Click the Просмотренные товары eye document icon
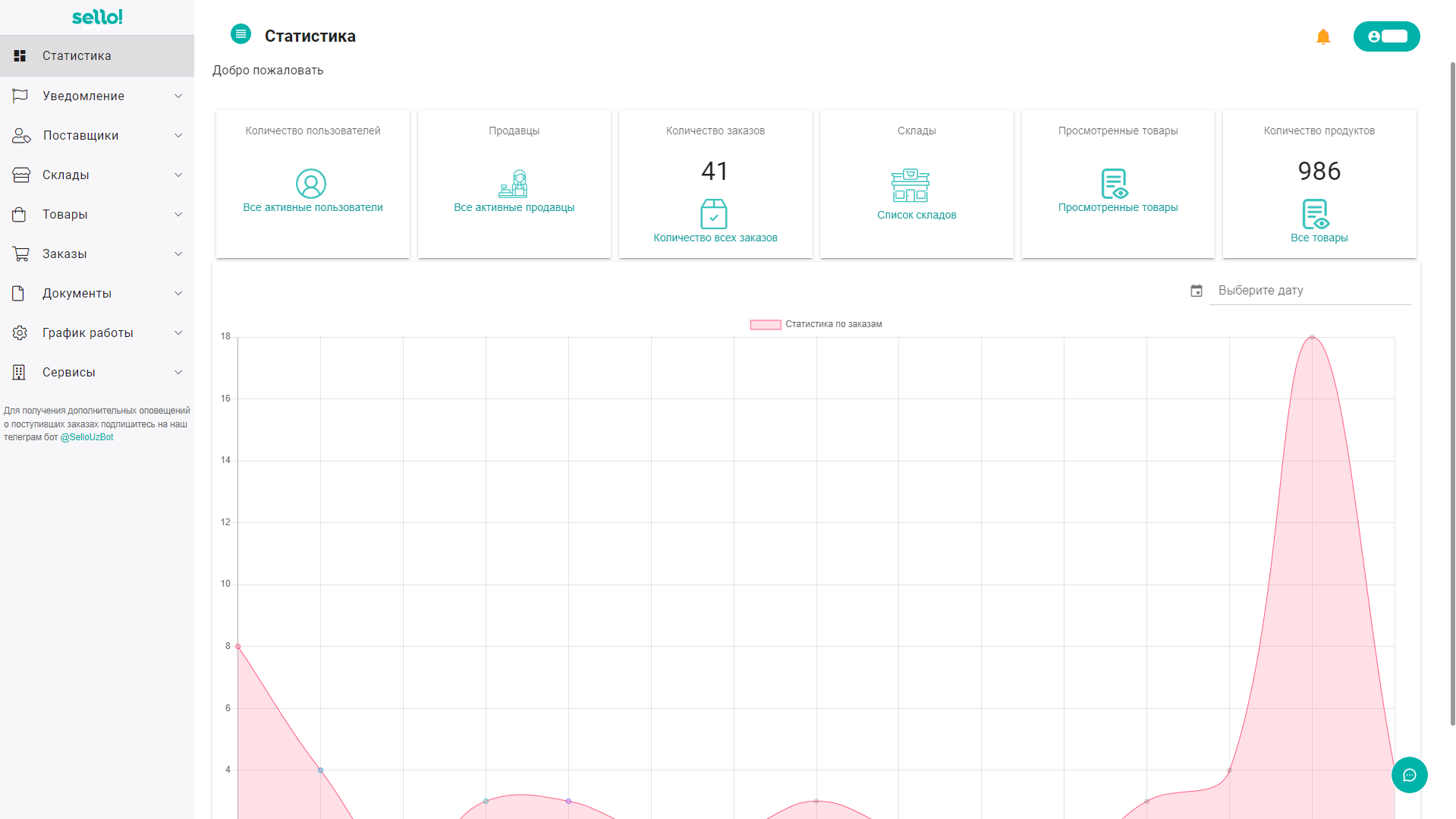Viewport: 1456px width, 819px height. pos(1115,184)
